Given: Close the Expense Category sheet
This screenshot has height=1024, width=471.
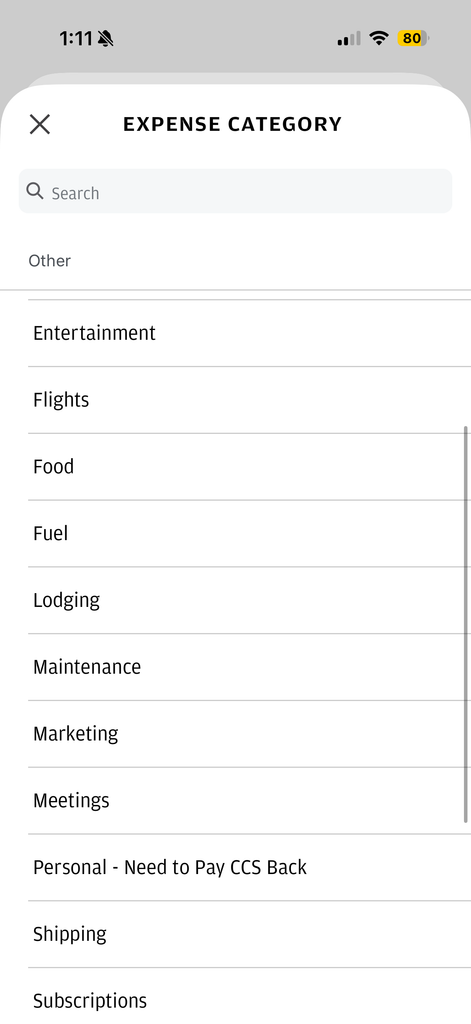Looking at the screenshot, I should point(40,124).
